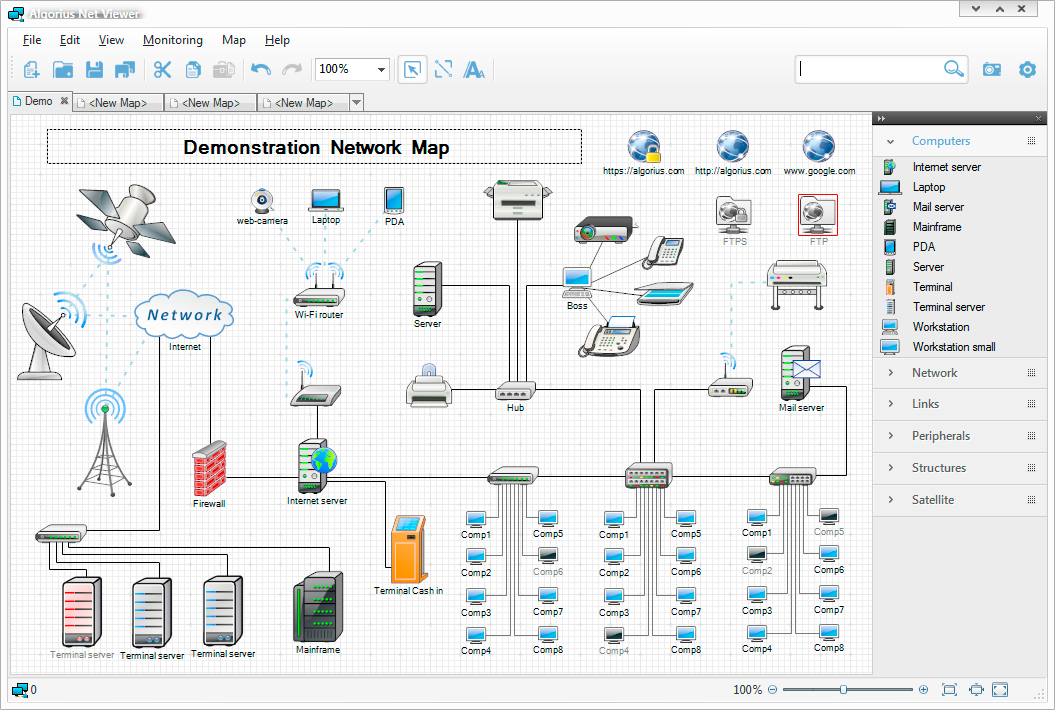Open the zoom percentage dropdown

pos(381,70)
